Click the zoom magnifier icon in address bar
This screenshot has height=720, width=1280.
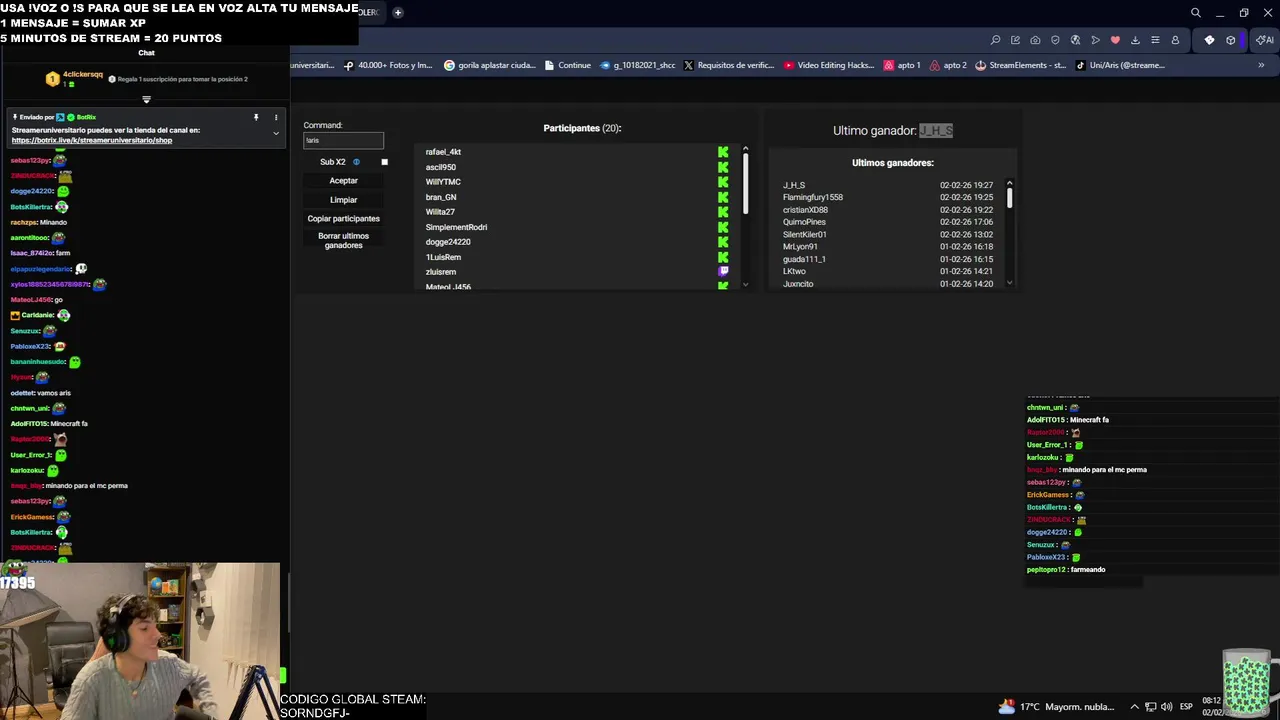[x=995, y=40]
